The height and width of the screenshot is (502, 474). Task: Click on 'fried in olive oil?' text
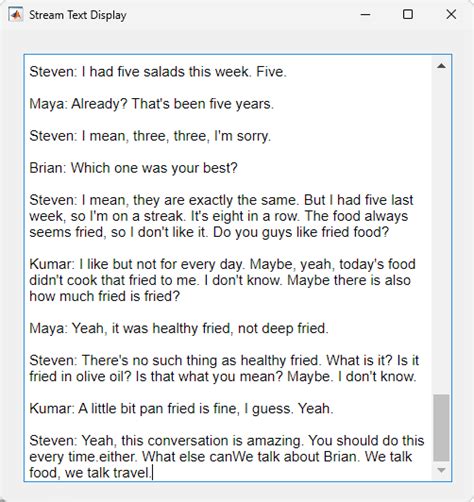point(81,377)
